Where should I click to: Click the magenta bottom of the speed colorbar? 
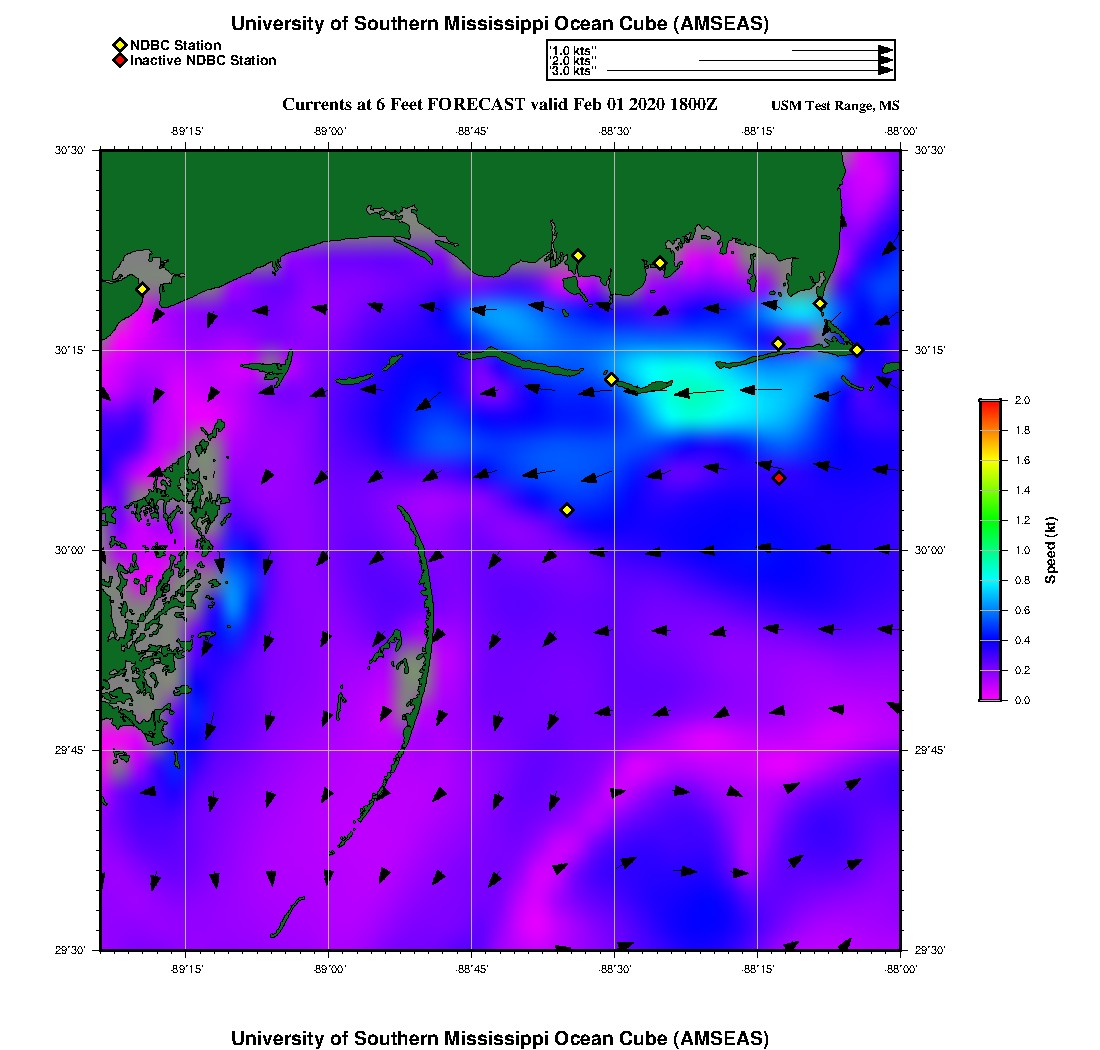[989, 695]
